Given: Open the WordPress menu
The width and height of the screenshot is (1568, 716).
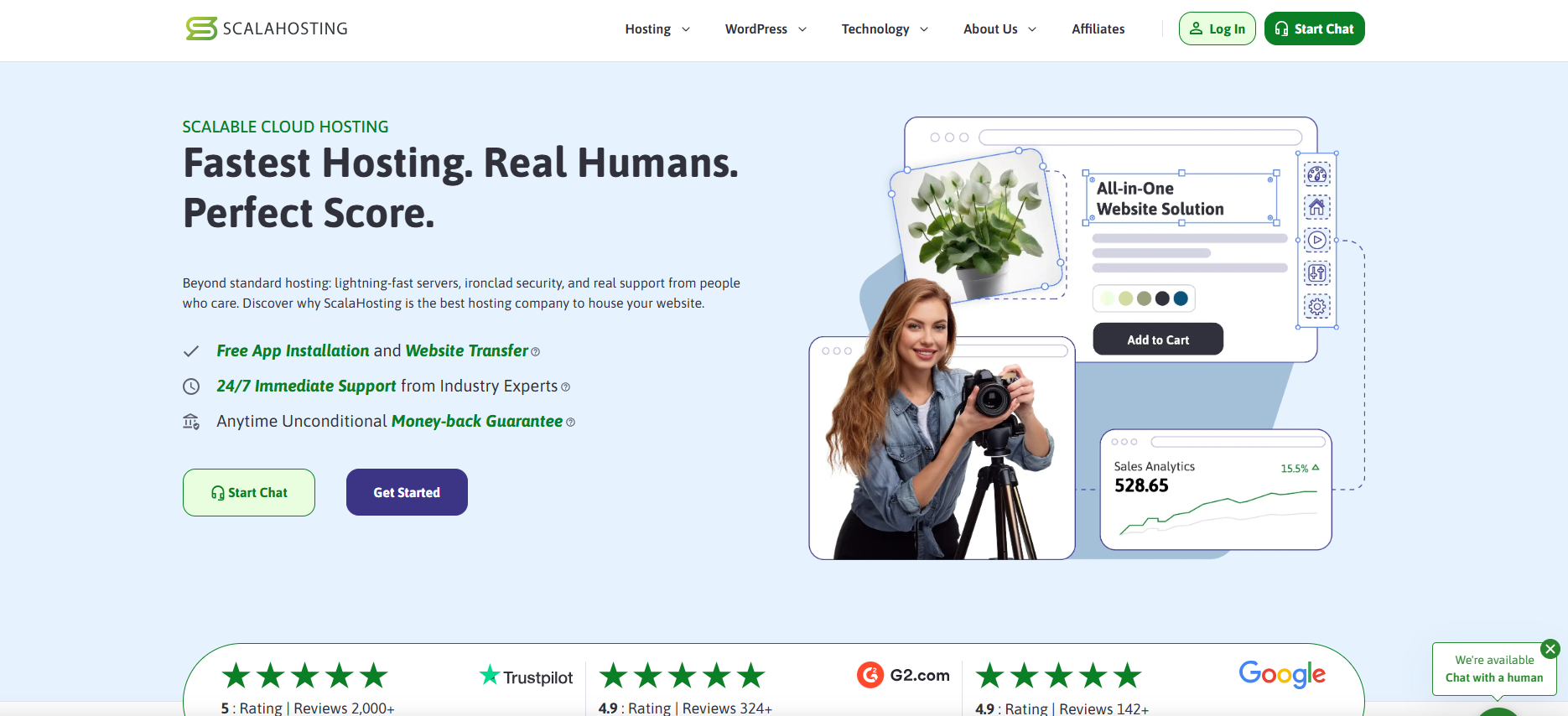Looking at the screenshot, I should [755, 29].
